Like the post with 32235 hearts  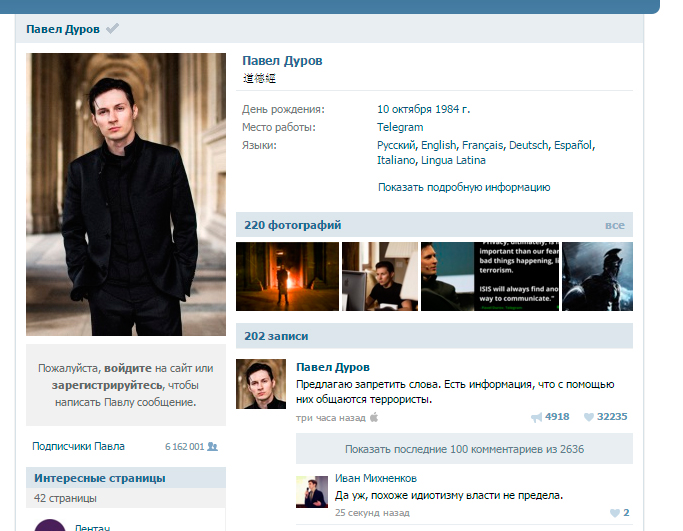(x=588, y=417)
